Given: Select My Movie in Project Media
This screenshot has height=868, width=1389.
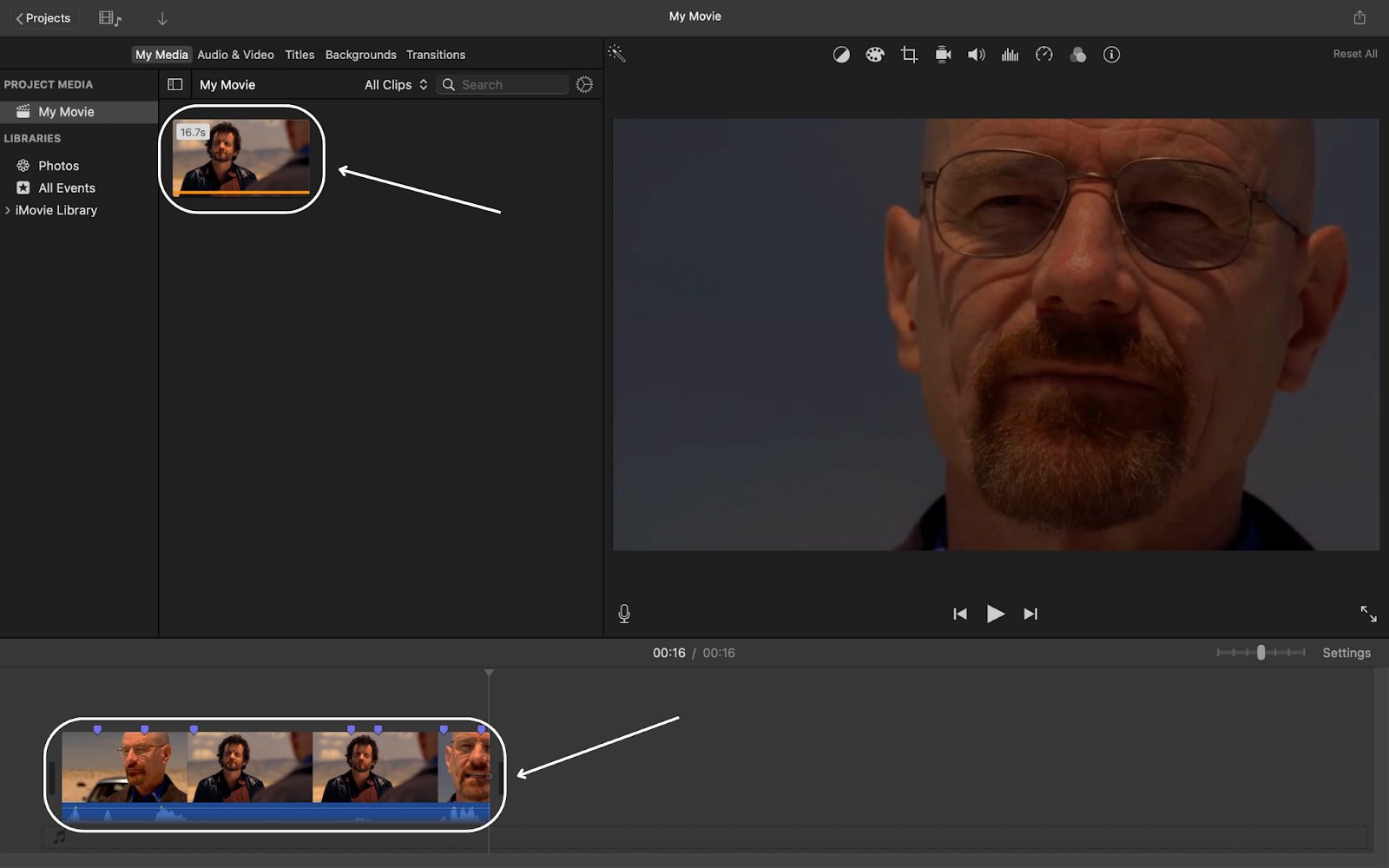Looking at the screenshot, I should (79, 112).
